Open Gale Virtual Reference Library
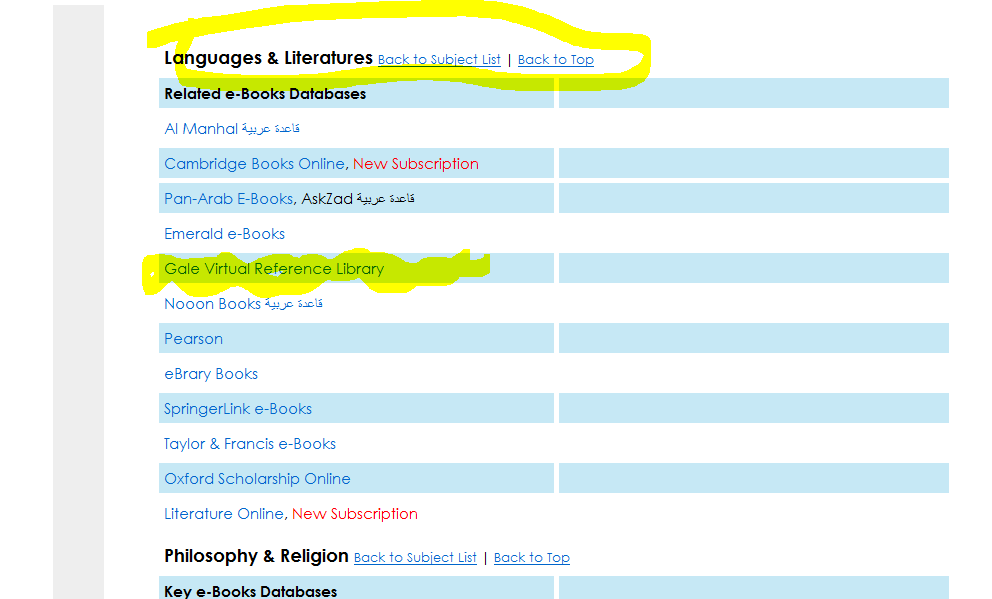This screenshot has height=599, width=992. click(x=274, y=269)
